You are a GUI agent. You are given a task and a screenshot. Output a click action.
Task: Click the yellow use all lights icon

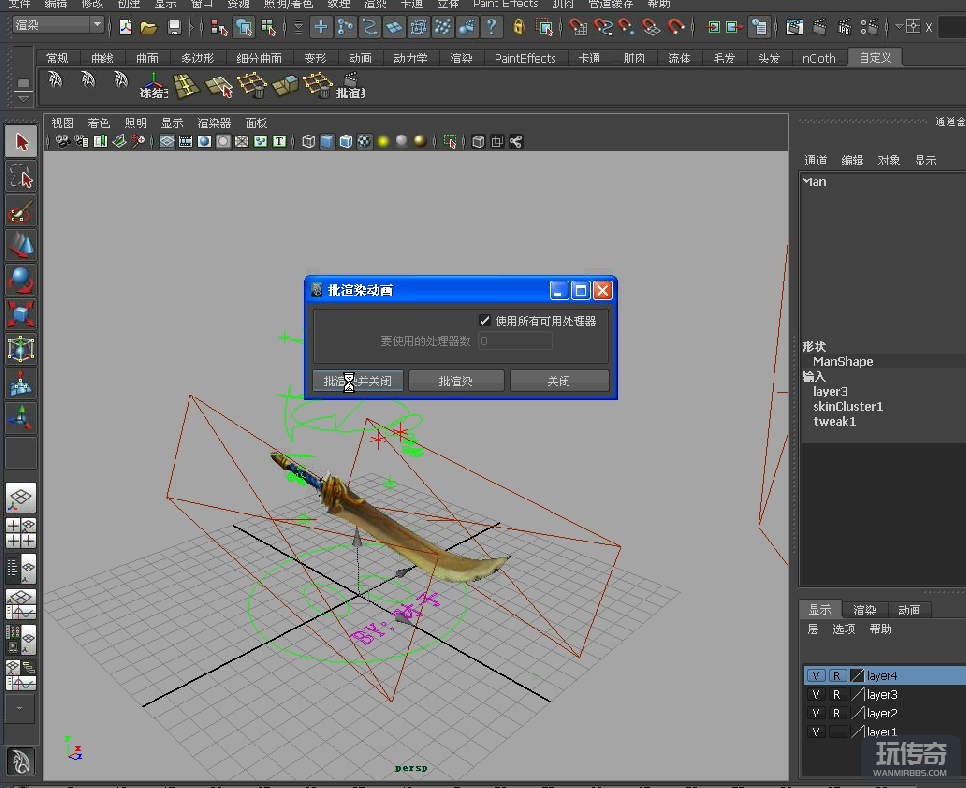pyautogui.click(x=383, y=142)
